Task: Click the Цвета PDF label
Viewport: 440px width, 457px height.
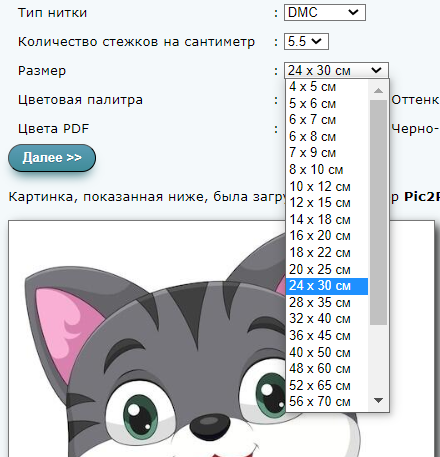Action: coord(54,129)
